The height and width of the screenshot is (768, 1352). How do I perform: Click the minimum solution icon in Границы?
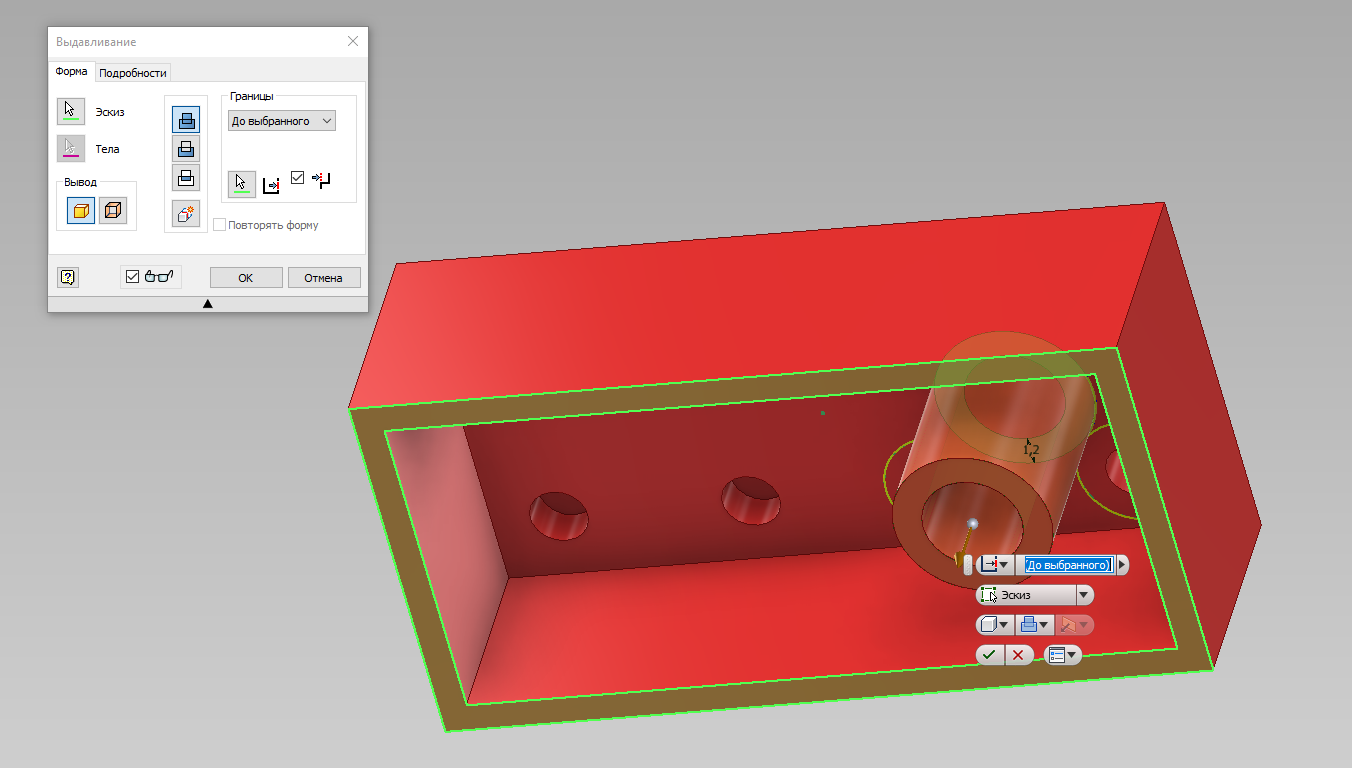pos(320,181)
